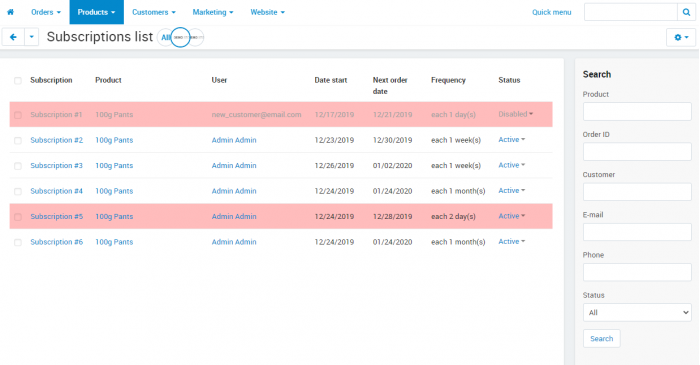The image size is (700, 365).
Task: Select the highlighted demo storefront circle
Action: [180, 37]
